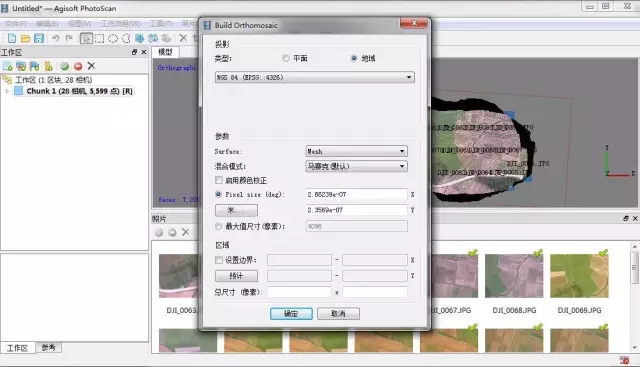Click the Save project floppy icon
The image size is (640, 367).
39,38
